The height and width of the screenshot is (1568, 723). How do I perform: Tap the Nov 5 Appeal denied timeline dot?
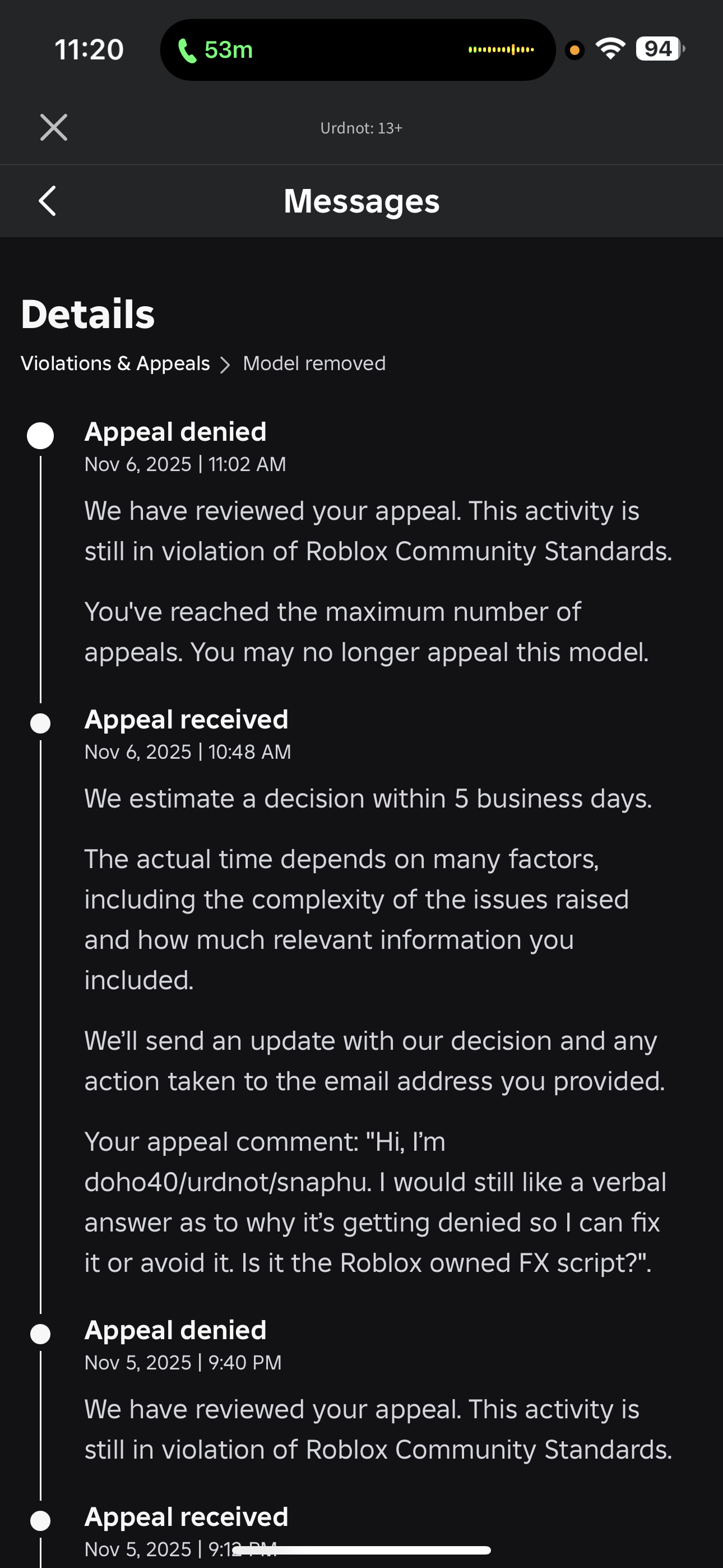[40, 1334]
